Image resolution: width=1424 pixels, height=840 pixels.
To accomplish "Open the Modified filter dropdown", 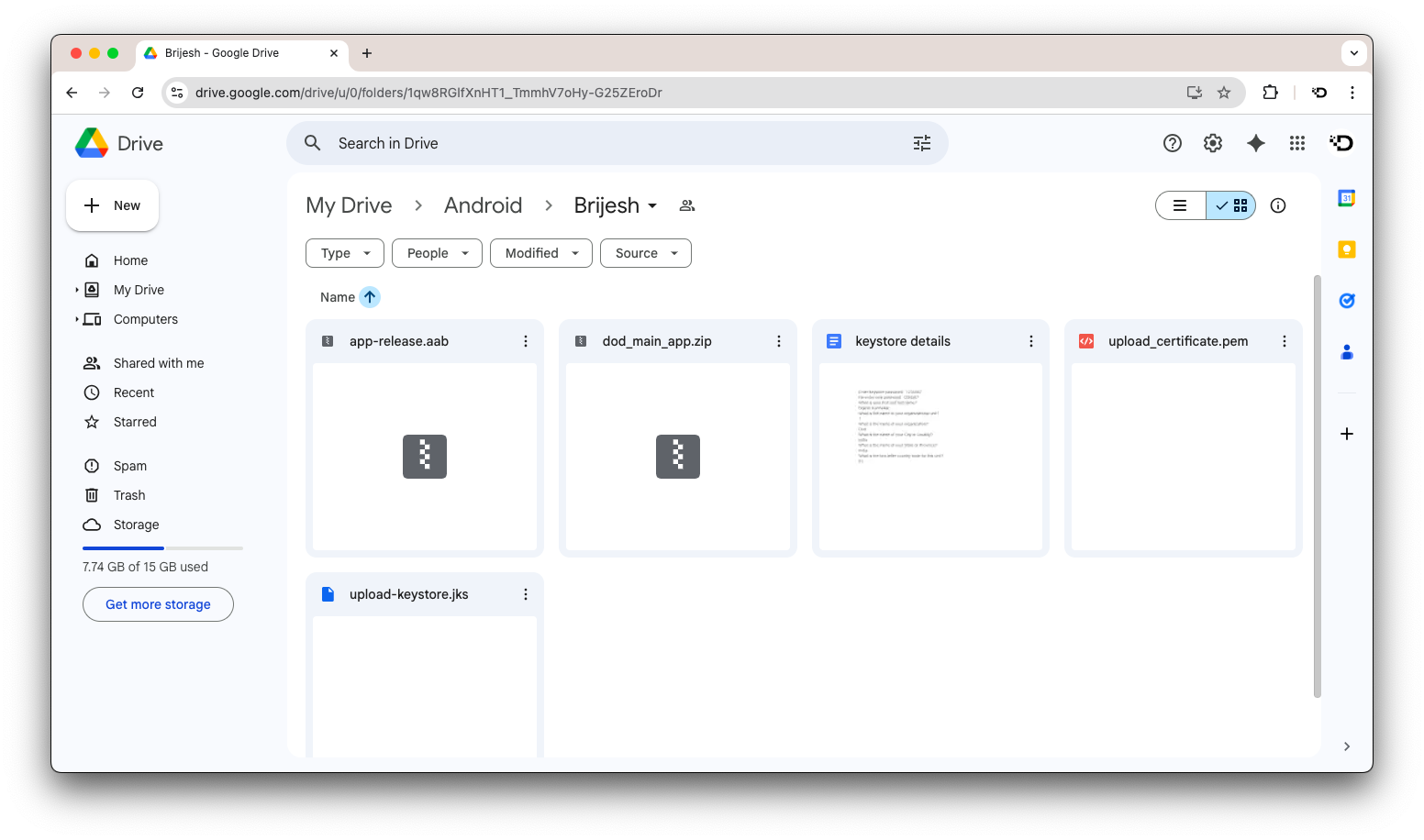I will (541, 253).
